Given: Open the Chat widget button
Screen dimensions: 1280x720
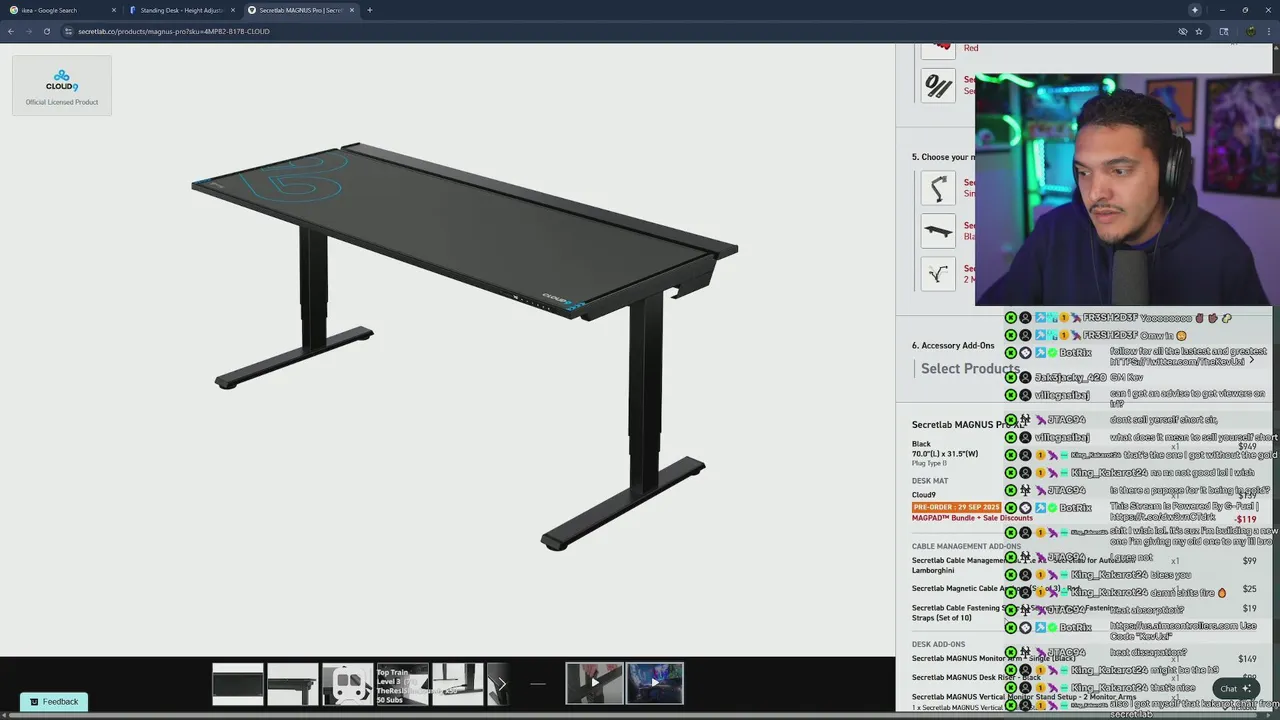Looking at the screenshot, I should coord(1236,688).
